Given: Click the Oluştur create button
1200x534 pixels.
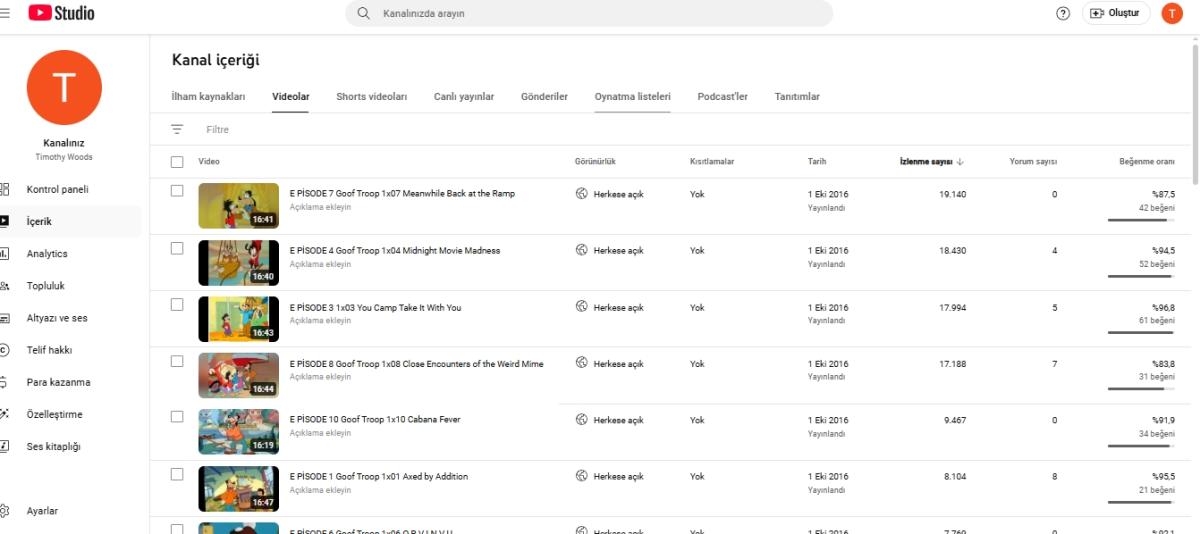Looking at the screenshot, I should (x=1116, y=13).
